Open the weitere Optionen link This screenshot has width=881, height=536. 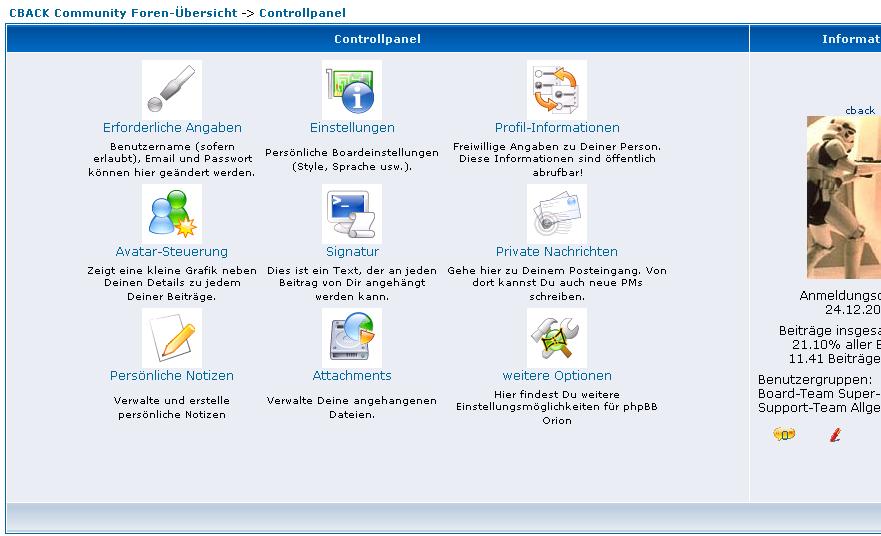pos(557,376)
